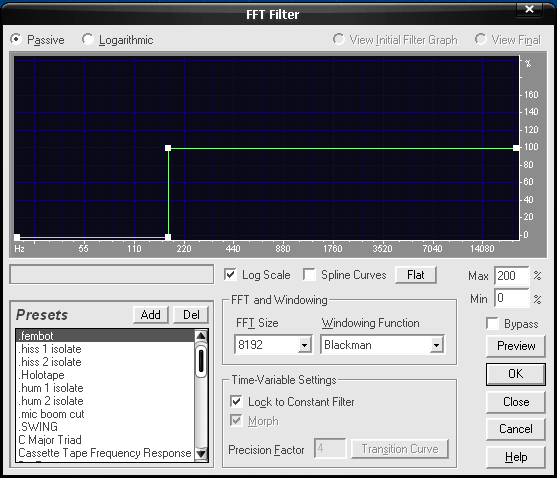The image size is (557, 478).
Task: Open the FFT Size dropdown
Action: pos(304,344)
